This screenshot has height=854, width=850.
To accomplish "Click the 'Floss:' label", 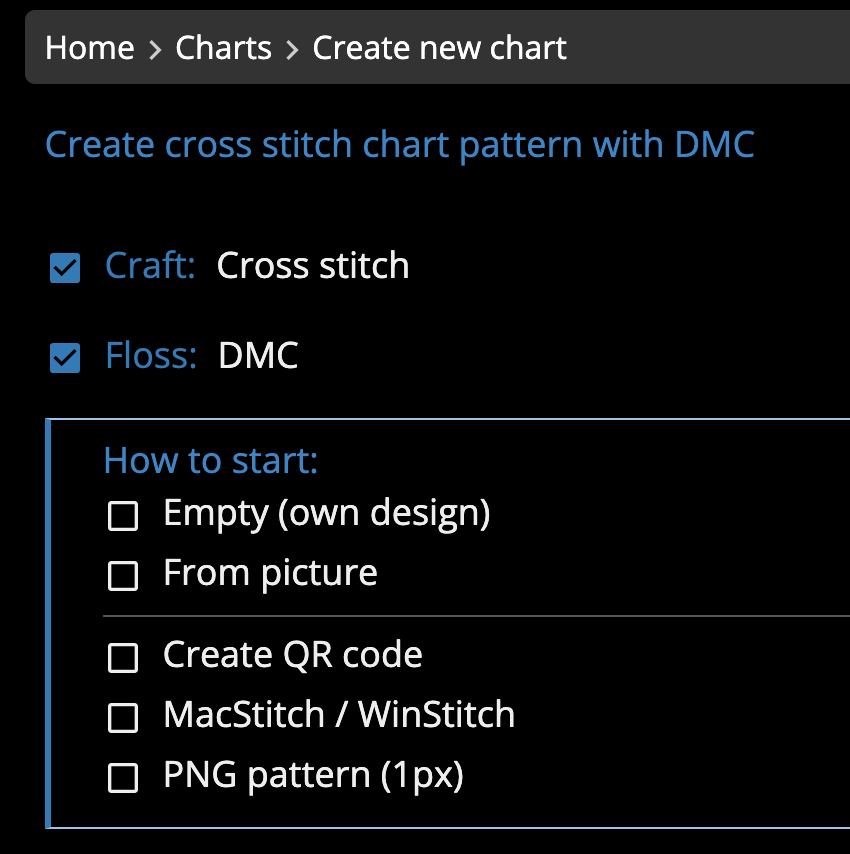I will point(151,356).
